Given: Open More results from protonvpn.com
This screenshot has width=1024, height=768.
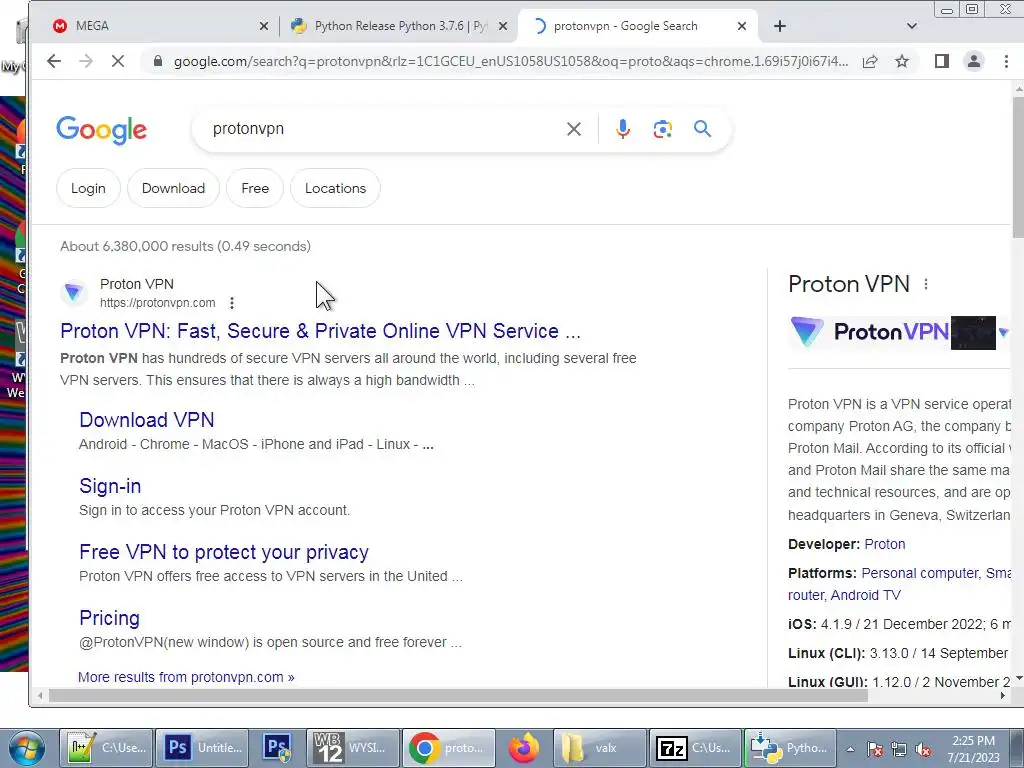Looking at the screenshot, I should 186,677.
